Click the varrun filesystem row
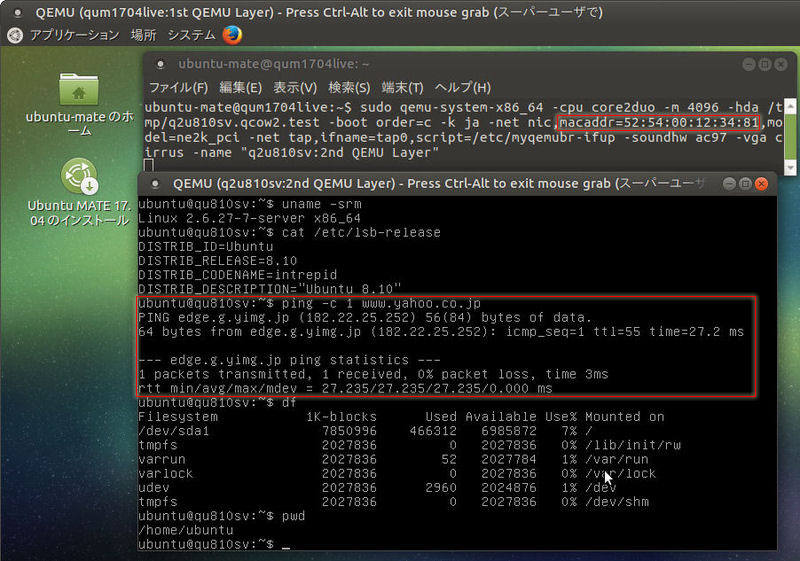Viewport: 800px width, 561px height. [393, 460]
